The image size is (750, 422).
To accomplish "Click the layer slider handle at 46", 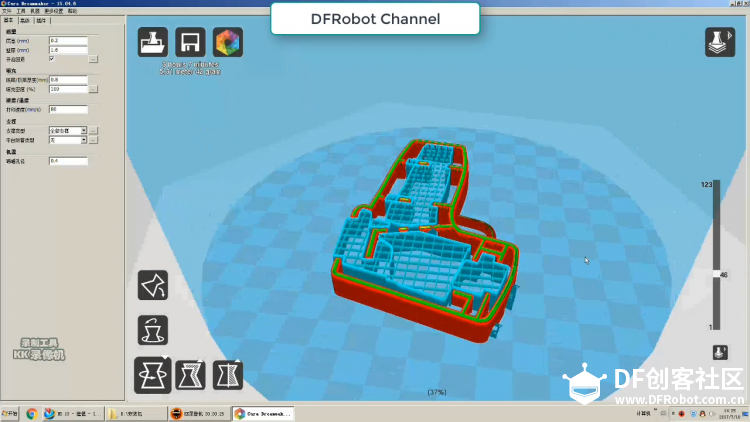I will click(717, 274).
